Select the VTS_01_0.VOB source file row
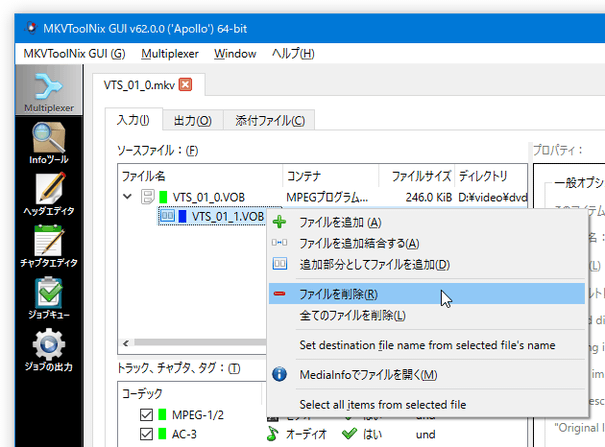Viewport: 605px width, 447px height. 323,197
